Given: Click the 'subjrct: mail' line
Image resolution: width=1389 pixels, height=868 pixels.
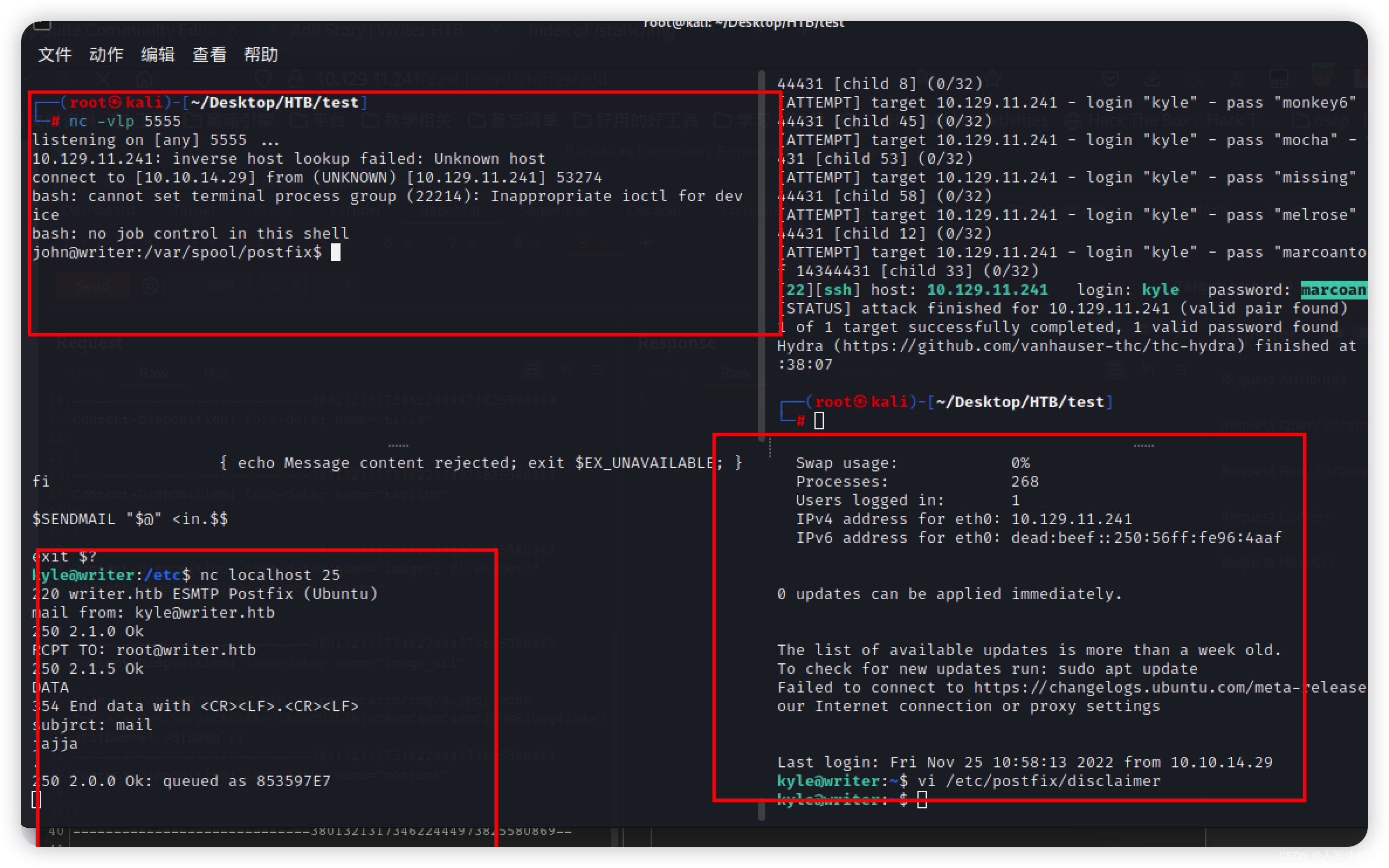Looking at the screenshot, I should 92,725.
